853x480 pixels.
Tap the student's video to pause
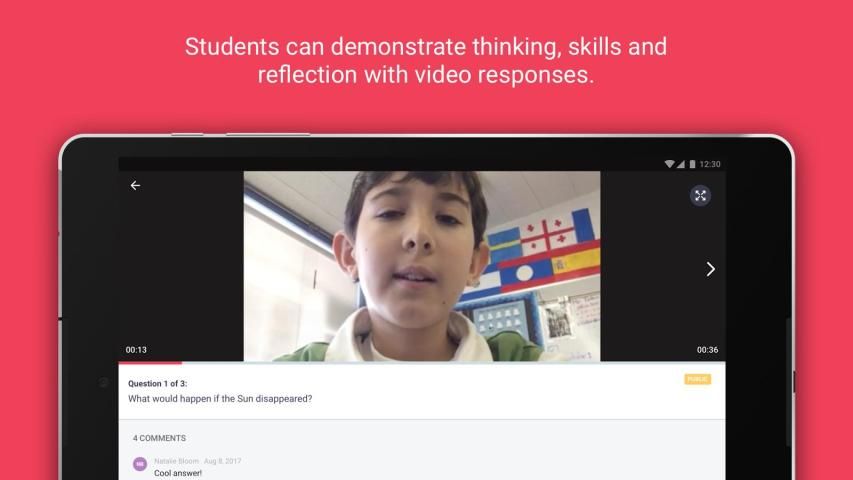(x=421, y=265)
